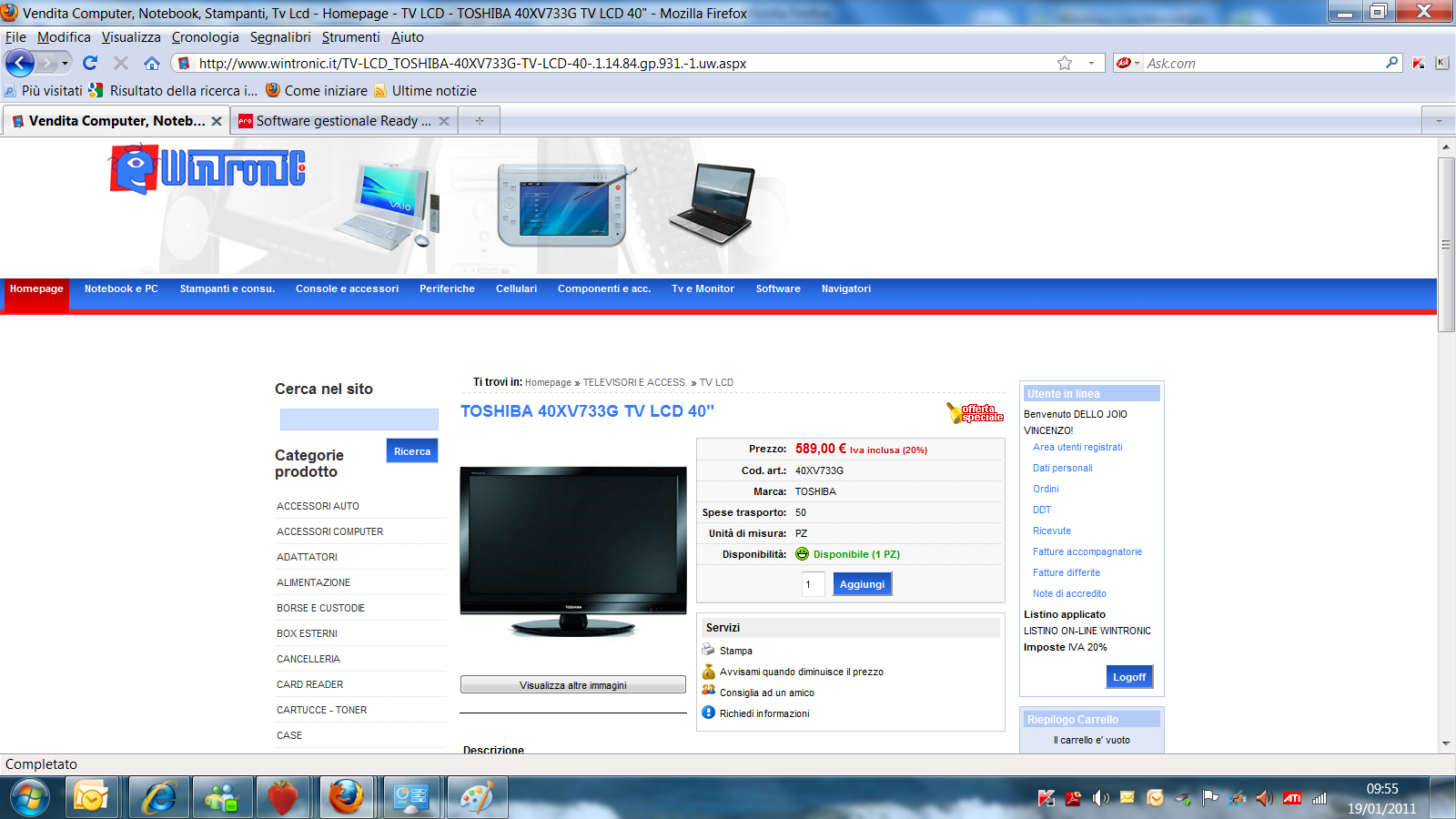Open the File menu
This screenshot has height=819, width=1456.
coord(15,37)
